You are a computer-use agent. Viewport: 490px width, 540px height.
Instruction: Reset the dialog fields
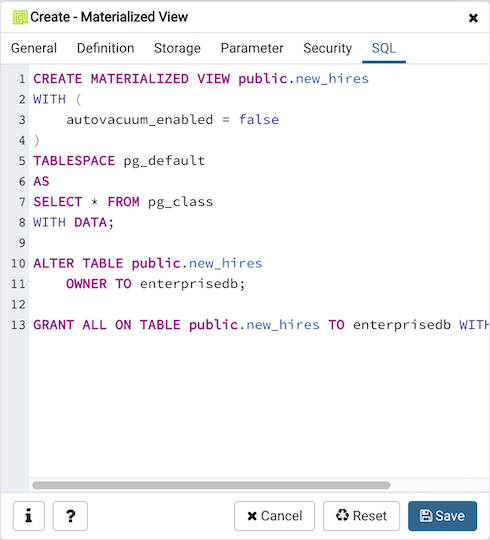click(361, 516)
